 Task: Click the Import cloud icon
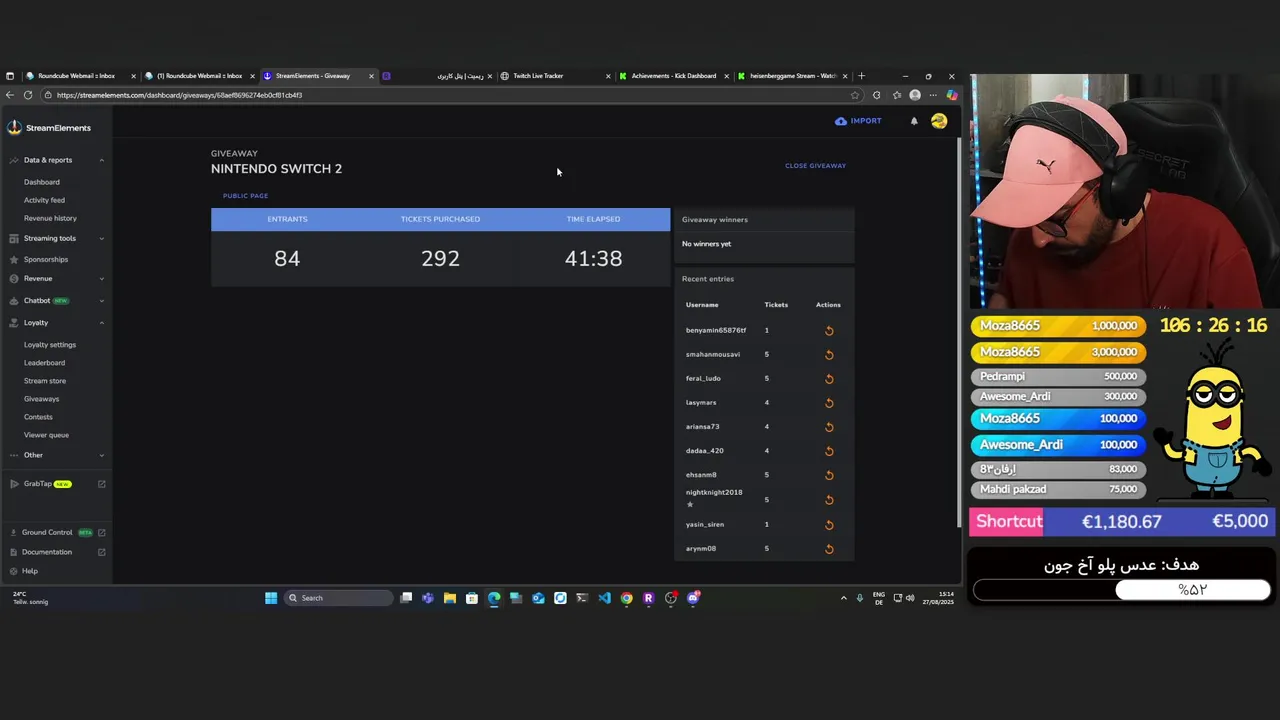[x=840, y=121]
